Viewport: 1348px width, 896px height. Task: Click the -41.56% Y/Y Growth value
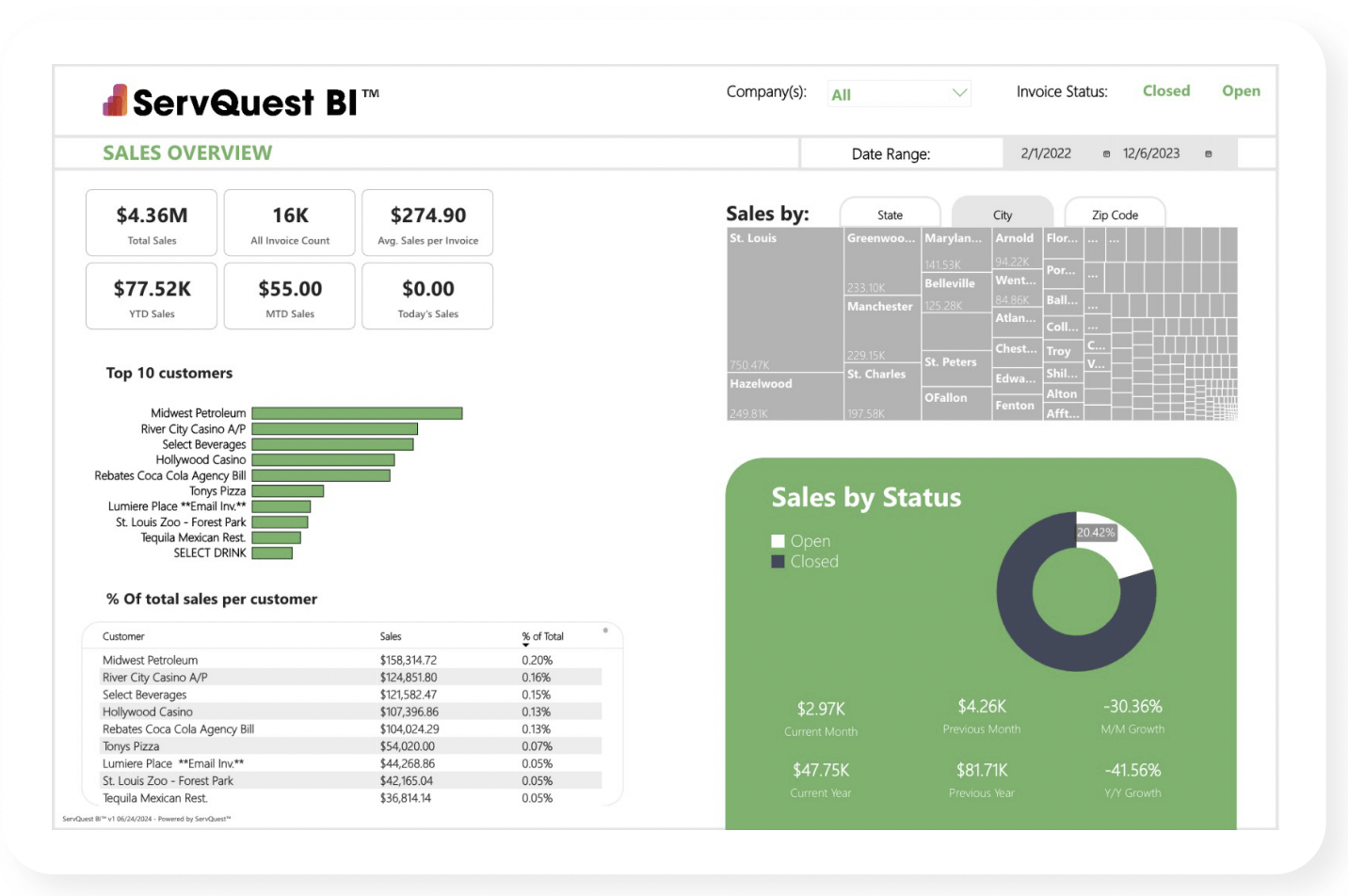1132,770
